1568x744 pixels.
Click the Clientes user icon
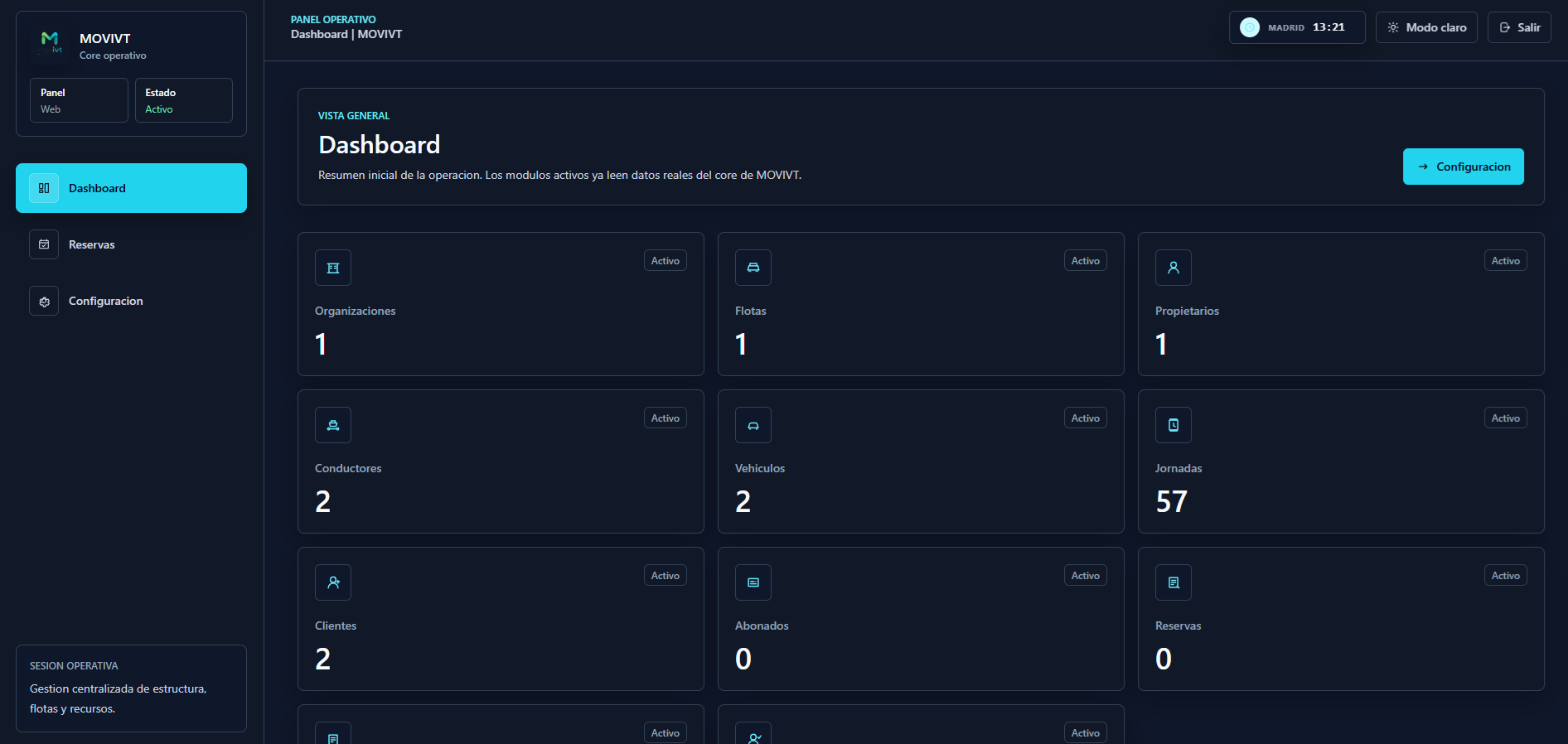click(333, 582)
